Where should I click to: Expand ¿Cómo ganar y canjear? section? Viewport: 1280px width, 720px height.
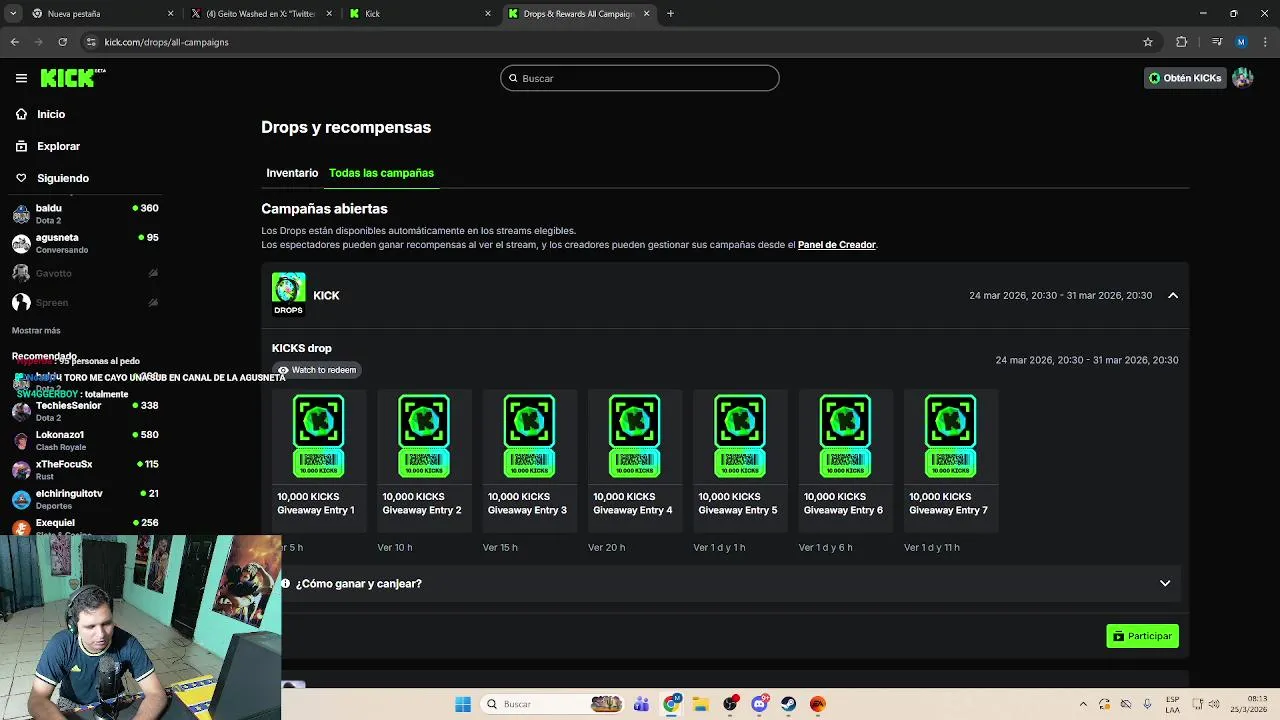click(725, 583)
